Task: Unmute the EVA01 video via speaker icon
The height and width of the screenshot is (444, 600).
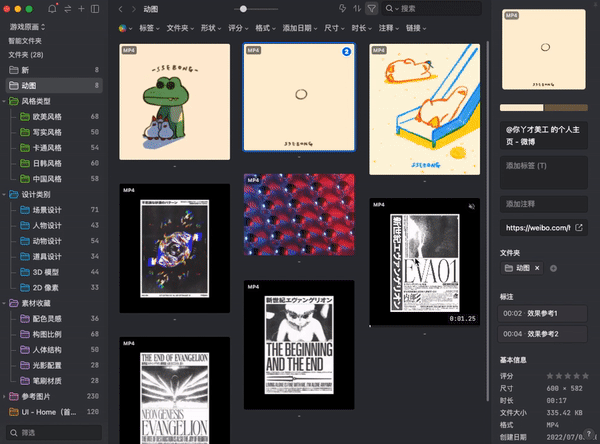Action: tap(472, 207)
